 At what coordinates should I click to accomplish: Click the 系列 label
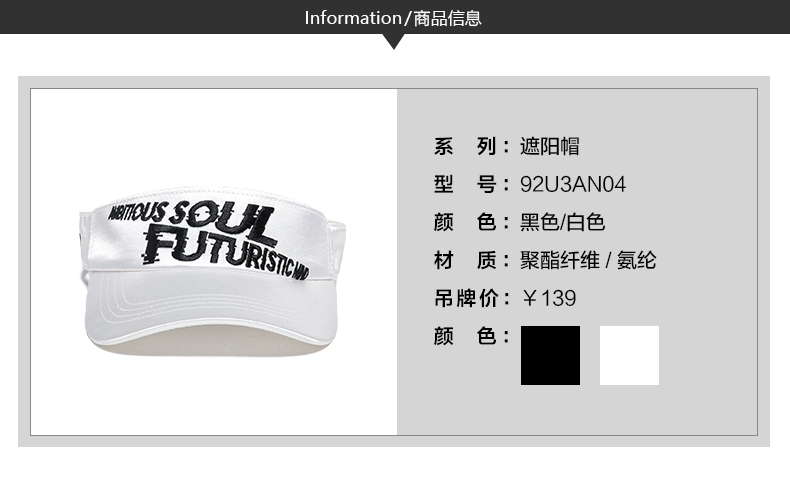465,147
